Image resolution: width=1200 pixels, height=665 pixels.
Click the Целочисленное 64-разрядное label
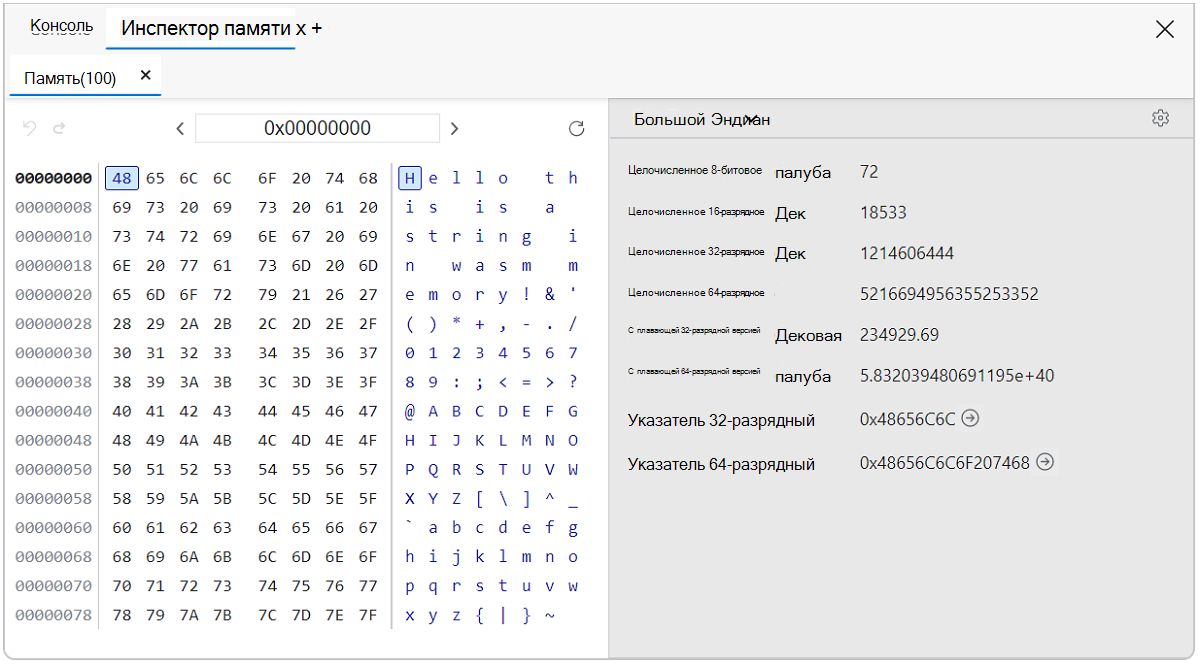pos(696,293)
